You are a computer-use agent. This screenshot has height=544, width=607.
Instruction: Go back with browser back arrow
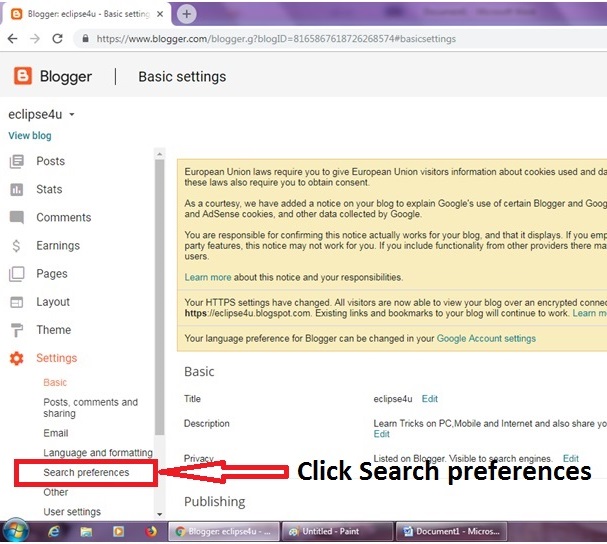pyautogui.click(x=13, y=38)
